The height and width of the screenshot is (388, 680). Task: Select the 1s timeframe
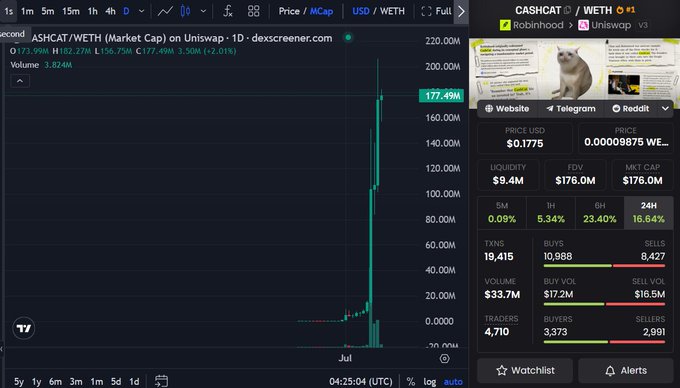[9, 11]
